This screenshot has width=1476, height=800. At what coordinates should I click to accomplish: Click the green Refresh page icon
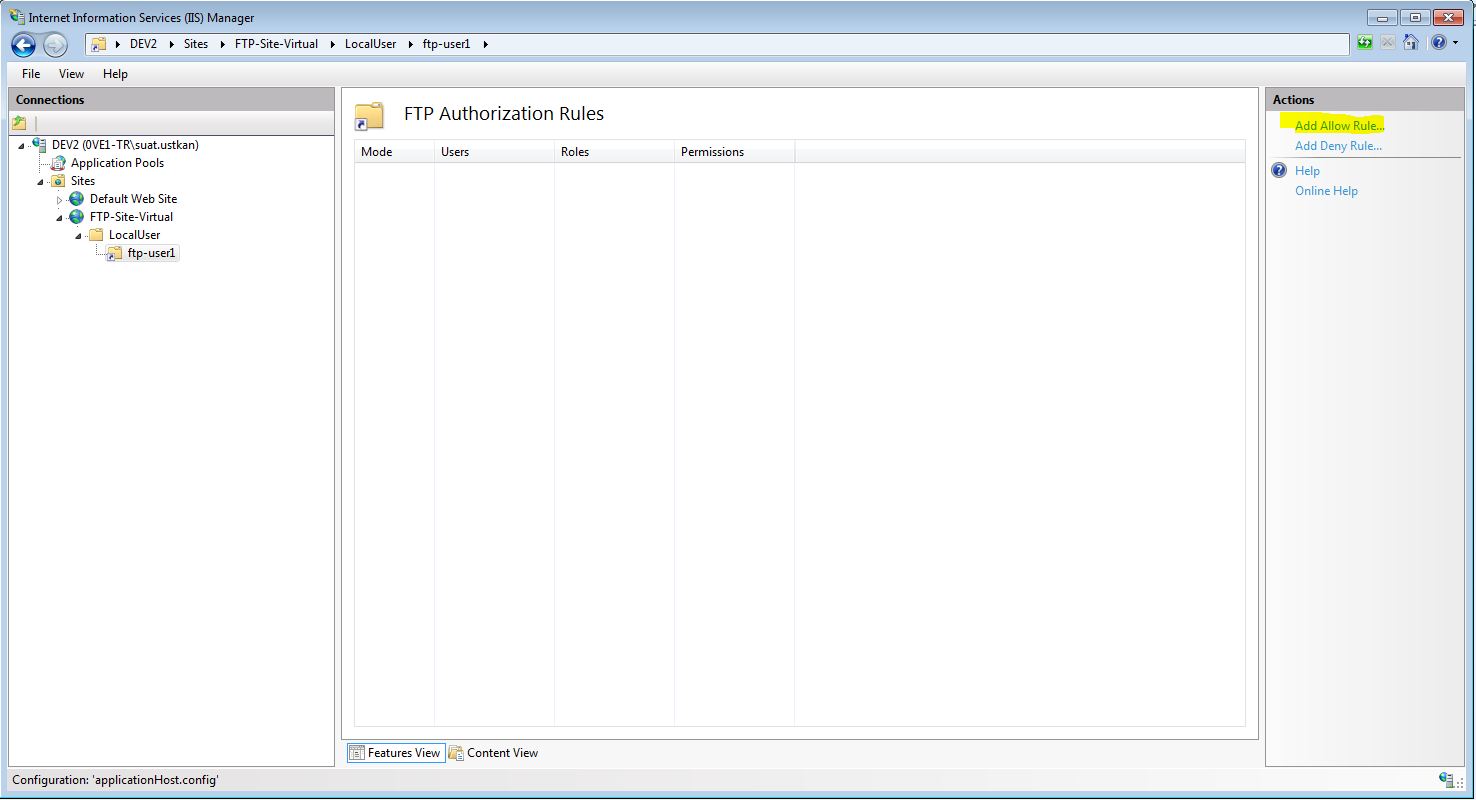pyautogui.click(x=1365, y=42)
